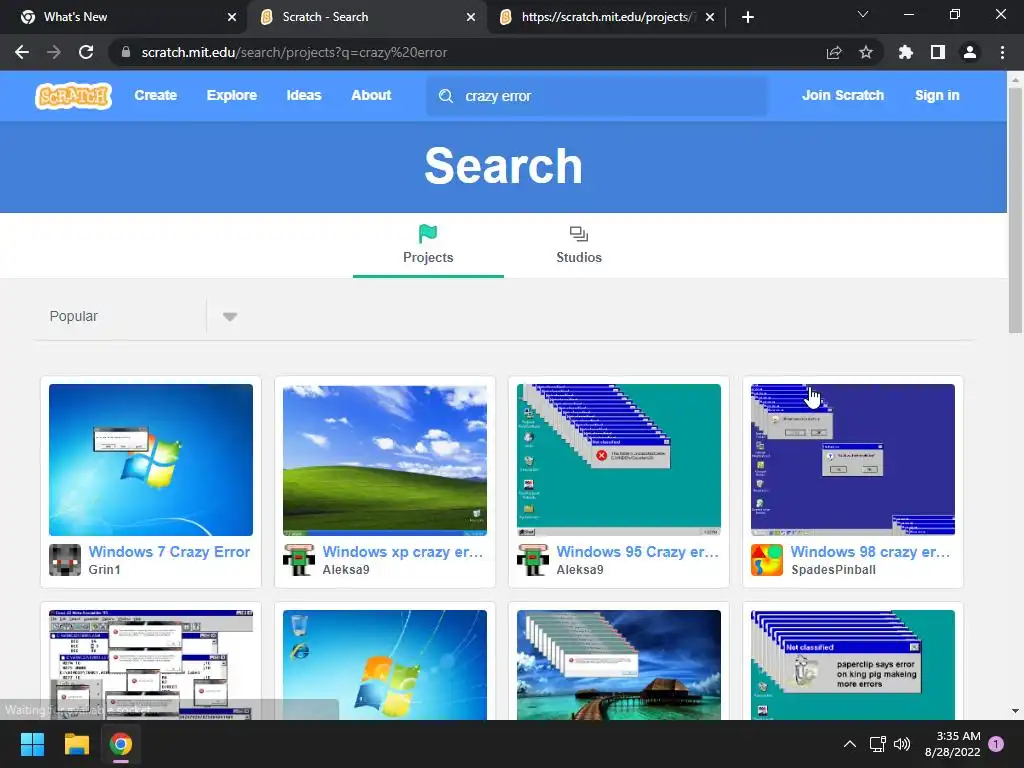Open the Ideas menu item

(304, 95)
